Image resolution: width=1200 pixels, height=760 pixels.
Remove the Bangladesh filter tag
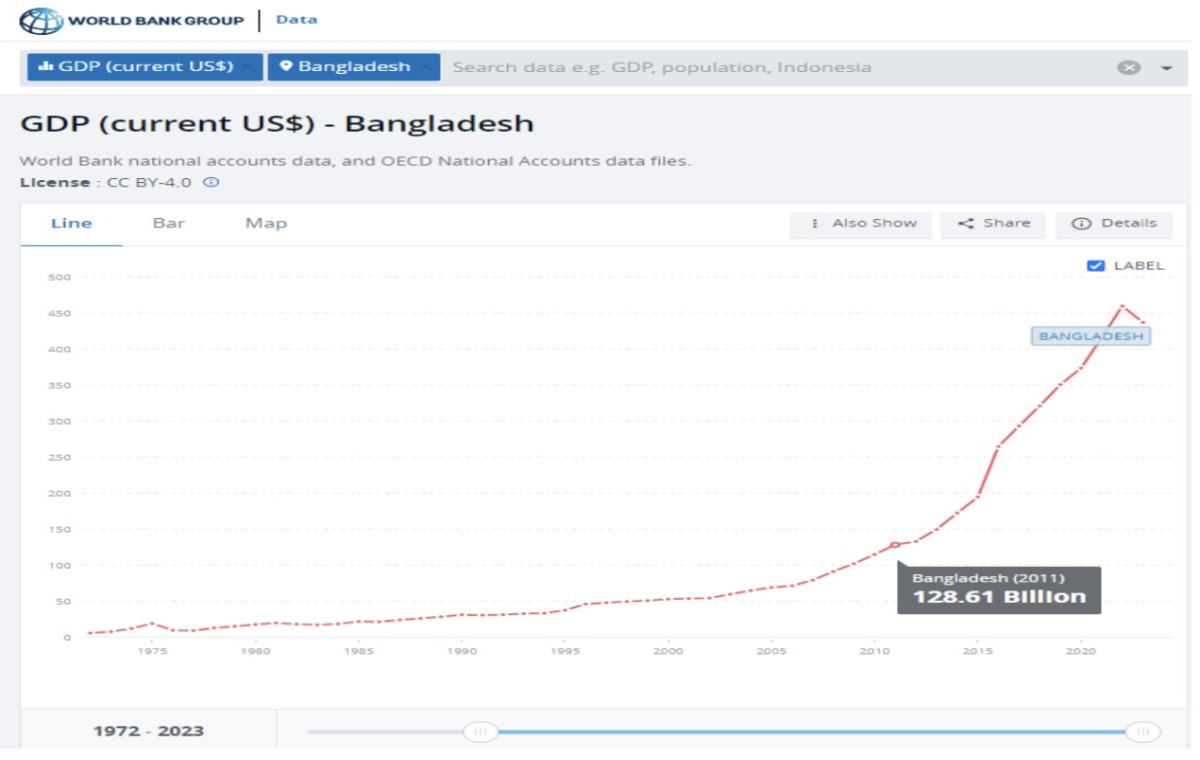click(x=426, y=67)
